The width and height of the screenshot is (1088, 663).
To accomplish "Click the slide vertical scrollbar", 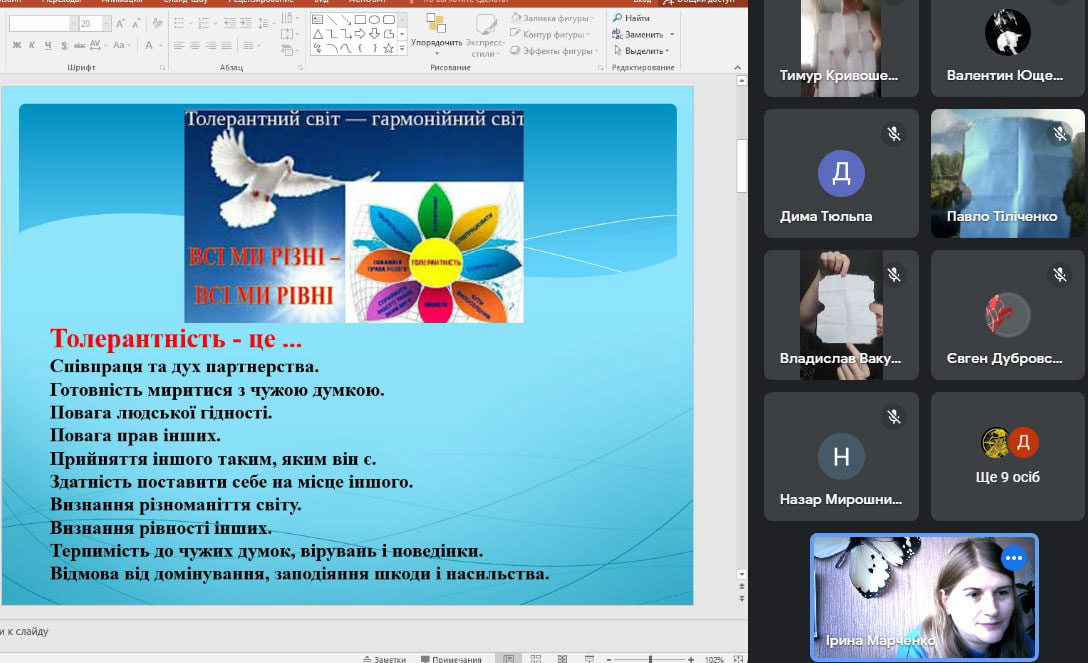I will [x=741, y=165].
